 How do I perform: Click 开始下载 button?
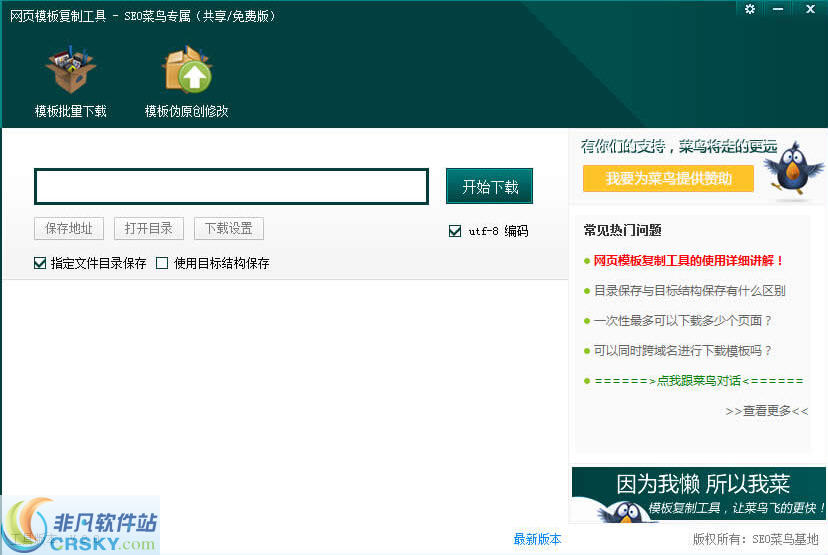[490, 186]
